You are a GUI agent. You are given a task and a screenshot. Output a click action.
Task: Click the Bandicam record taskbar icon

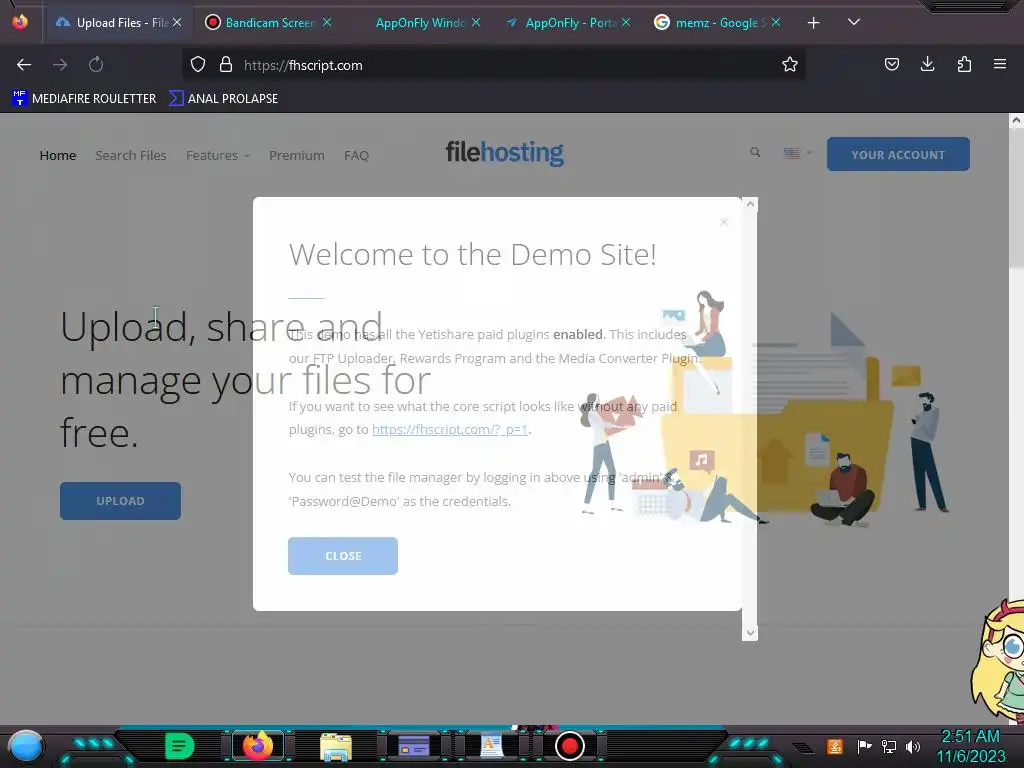pos(569,746)
